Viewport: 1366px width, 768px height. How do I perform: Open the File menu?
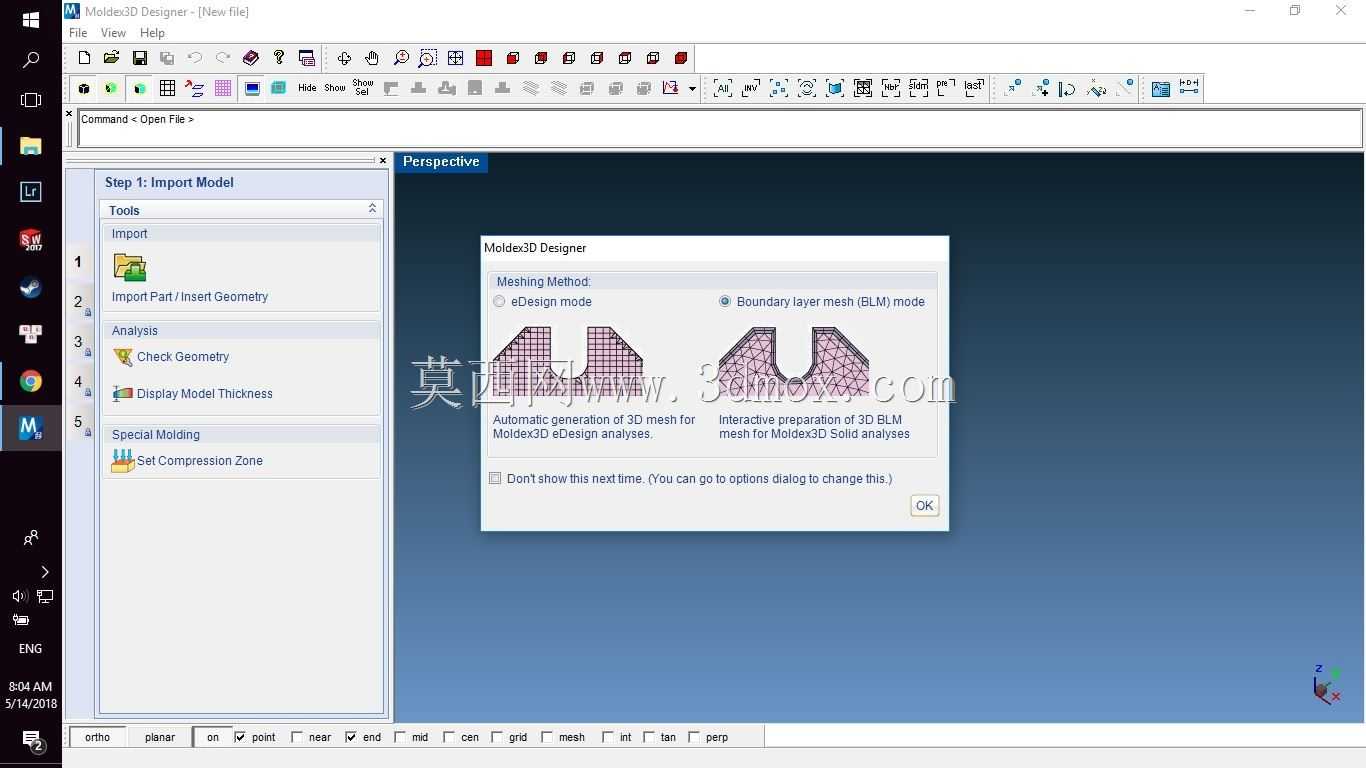[x=77, y=33]
